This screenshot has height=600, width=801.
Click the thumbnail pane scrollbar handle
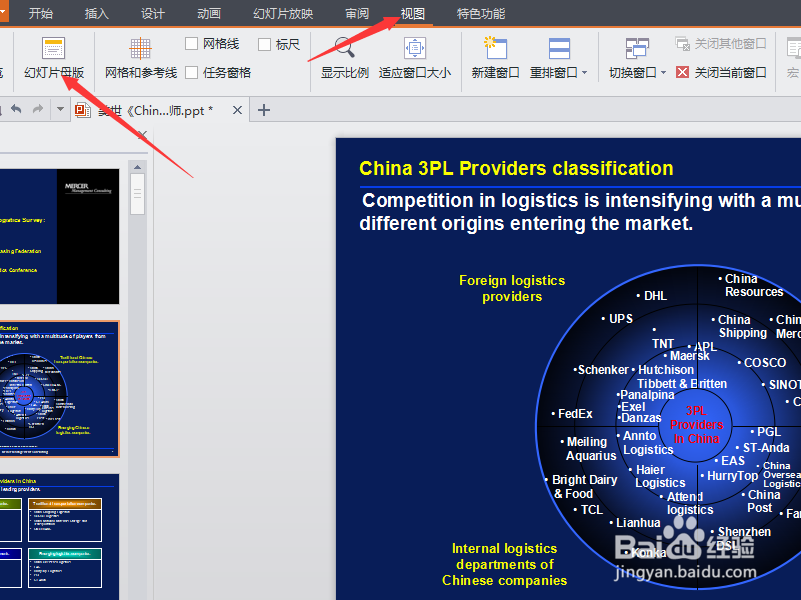click(137, 194)
